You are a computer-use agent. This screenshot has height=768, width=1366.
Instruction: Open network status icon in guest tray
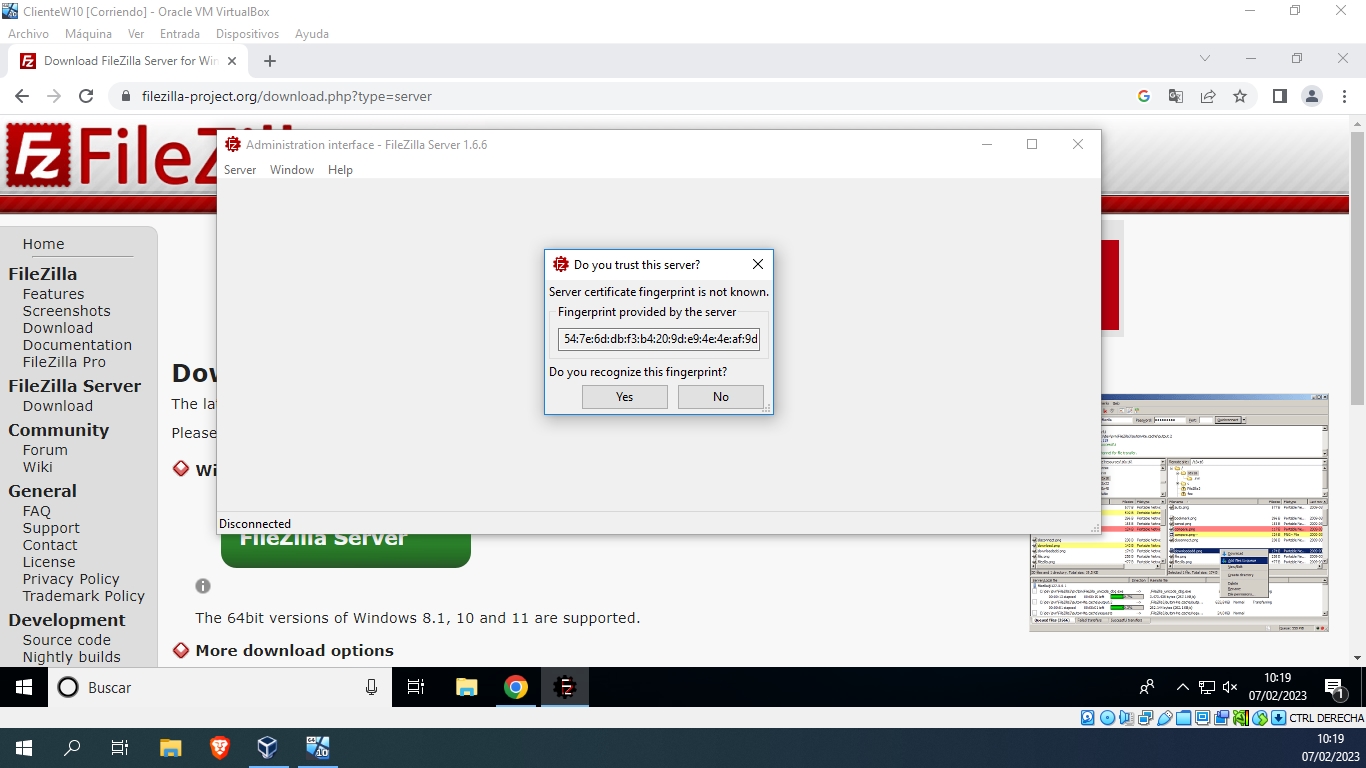click(1206, 688)
